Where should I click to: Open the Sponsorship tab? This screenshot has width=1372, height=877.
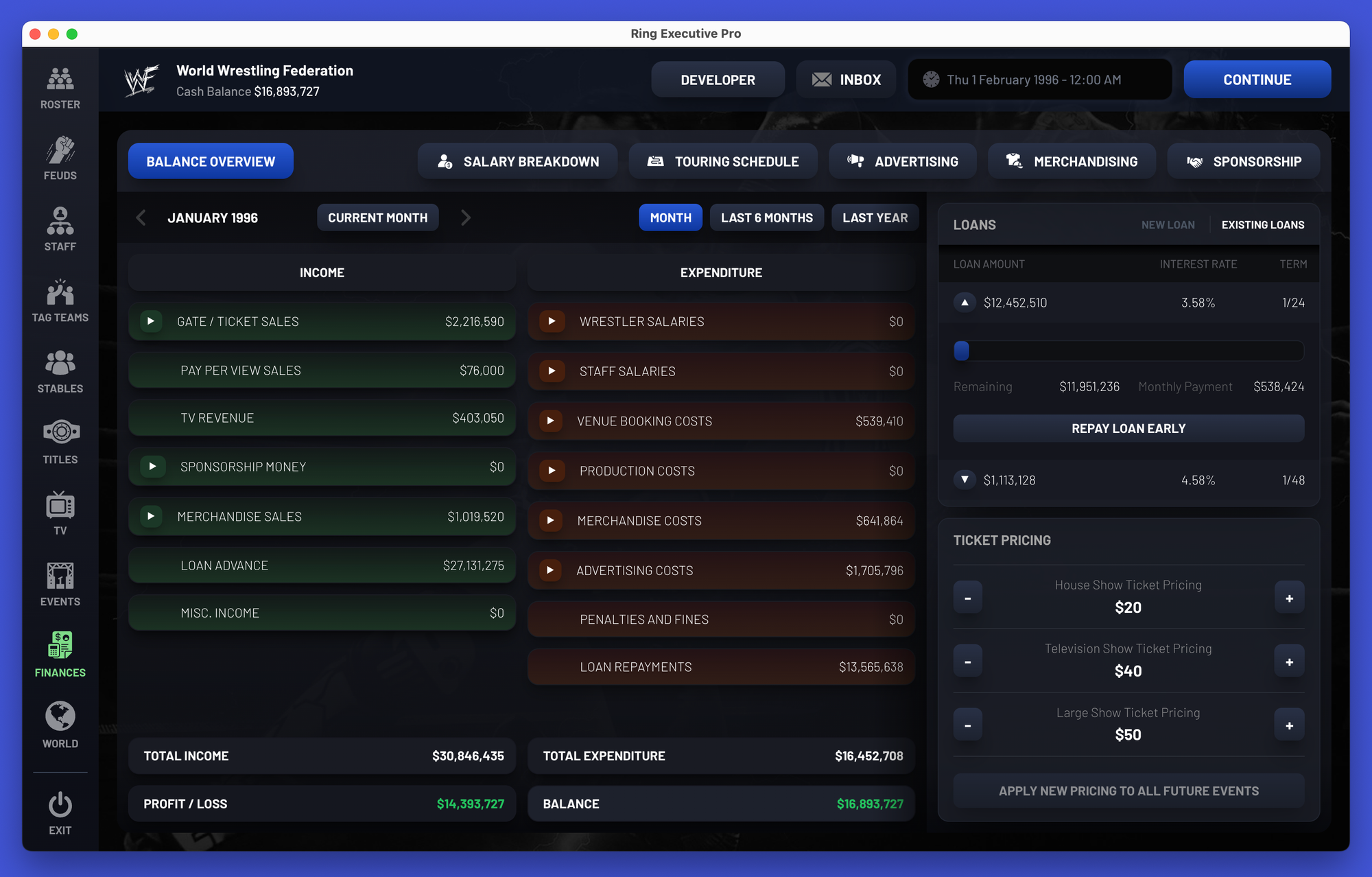click(x=1243, y=161)
